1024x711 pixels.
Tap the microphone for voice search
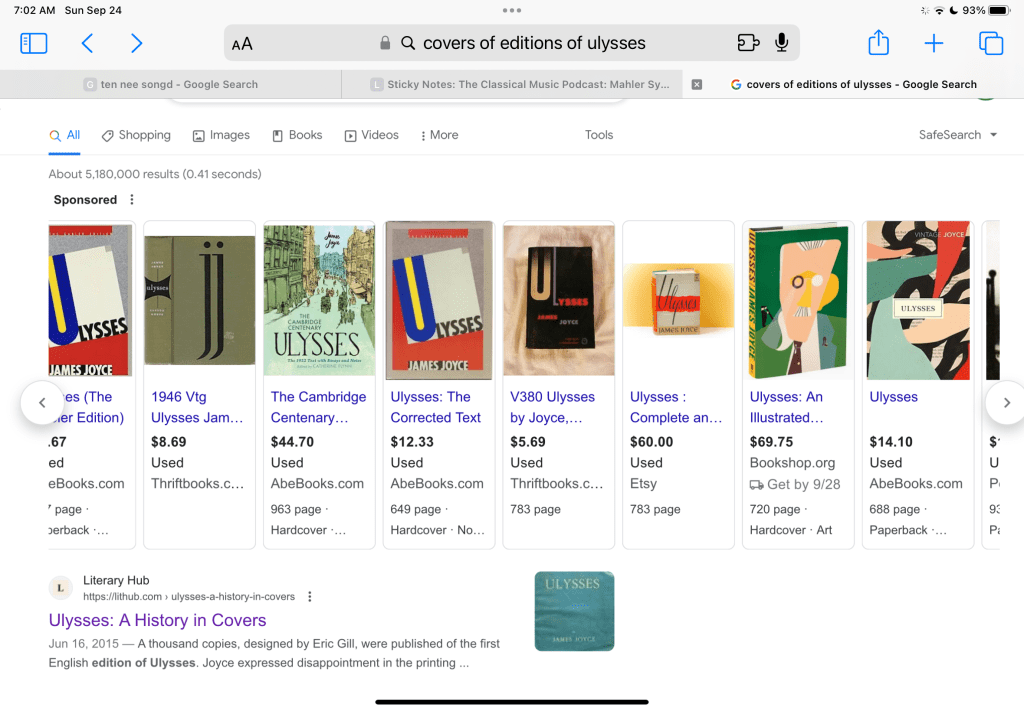781,43
